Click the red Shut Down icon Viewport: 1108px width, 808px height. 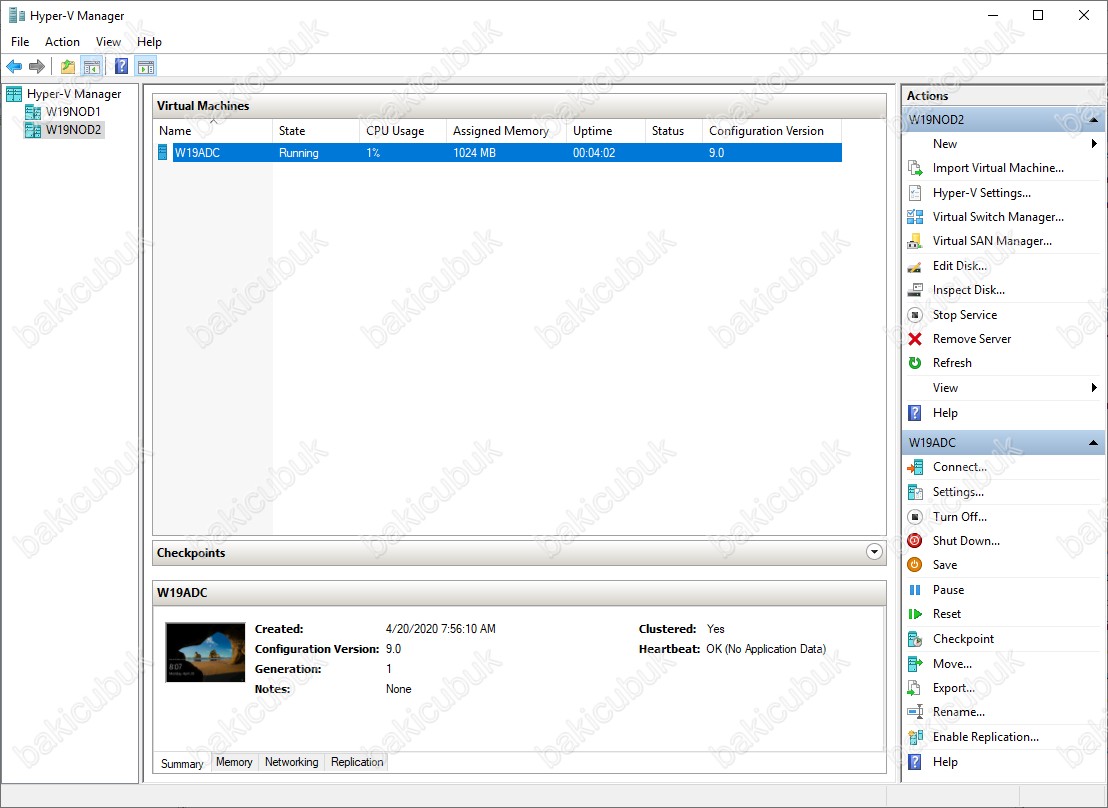[915, 541]
